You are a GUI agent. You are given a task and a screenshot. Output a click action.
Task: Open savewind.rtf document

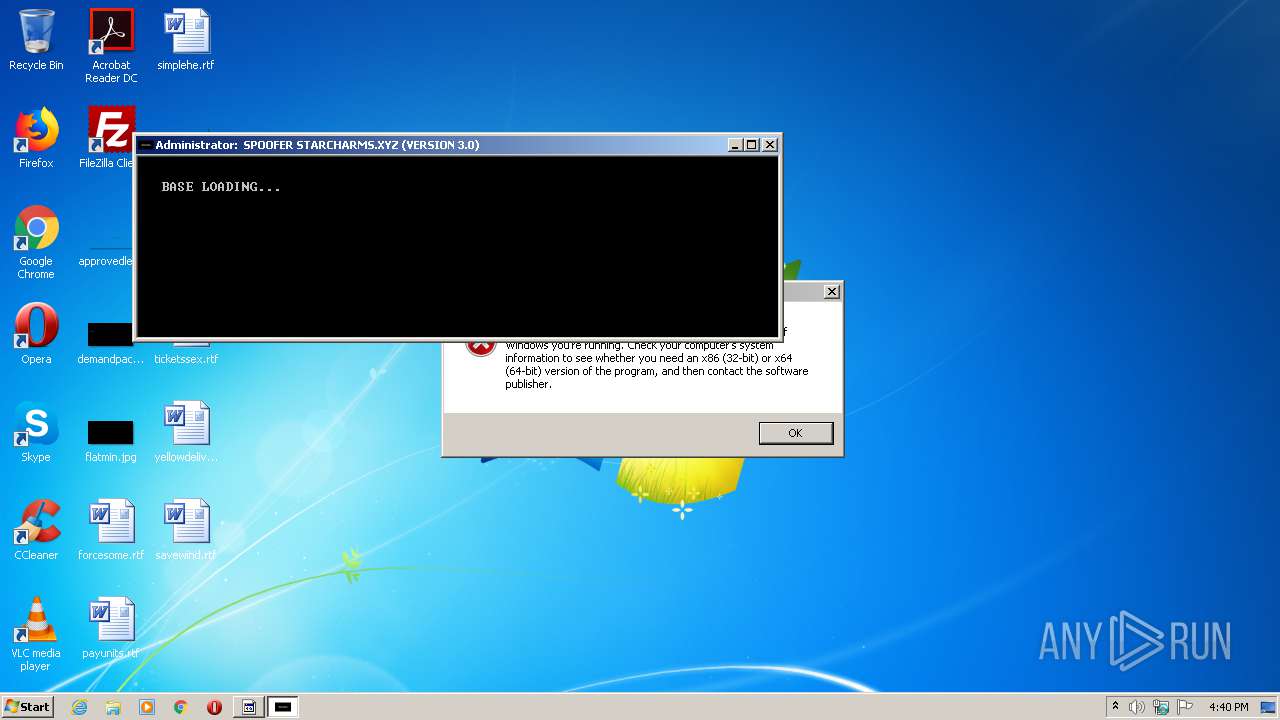186,530
